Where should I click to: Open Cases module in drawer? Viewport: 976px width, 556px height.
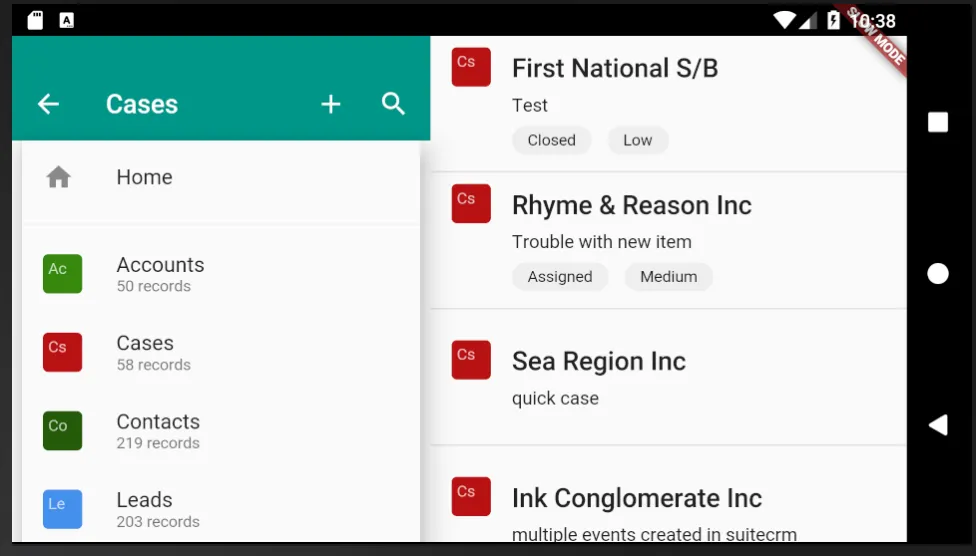pyautogui.click(x=221, y=352)
